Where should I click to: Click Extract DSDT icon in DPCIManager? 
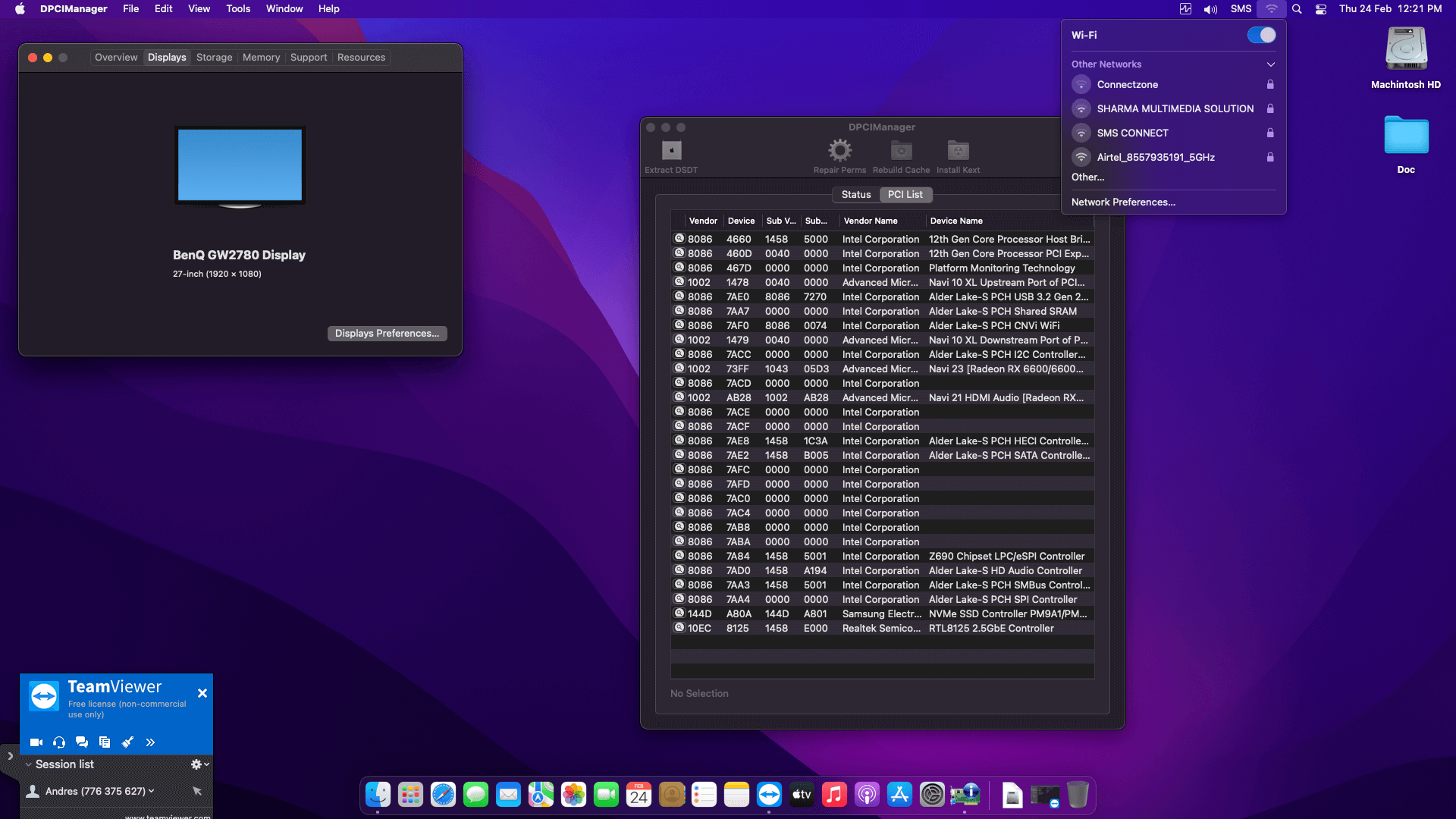point(671,150)
